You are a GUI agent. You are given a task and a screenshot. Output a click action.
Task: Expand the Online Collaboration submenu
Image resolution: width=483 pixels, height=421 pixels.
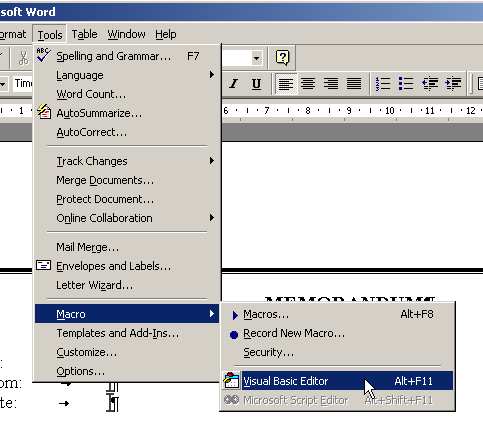(x=127, y=218)
